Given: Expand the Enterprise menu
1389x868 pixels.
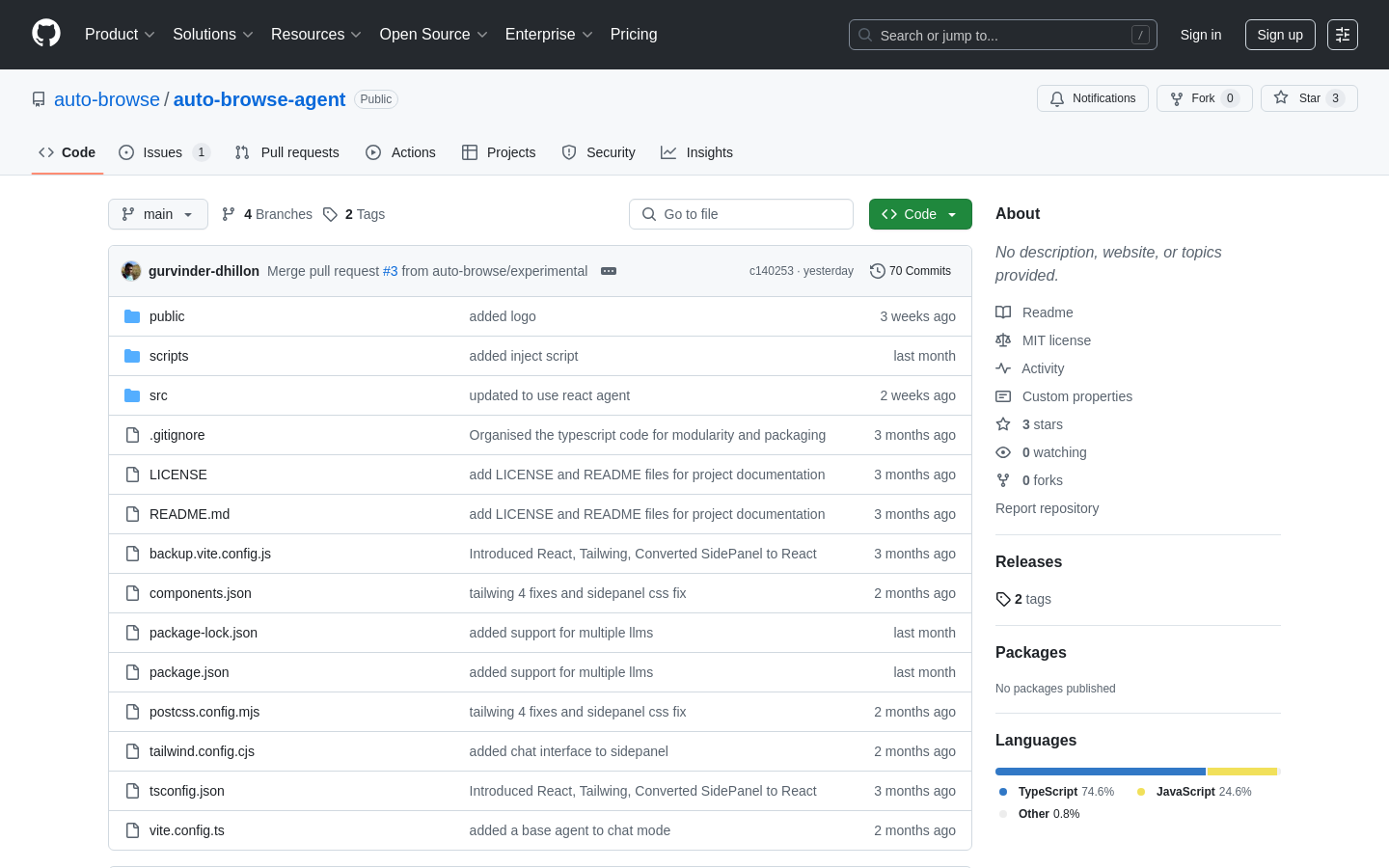Looking at the screenshot, I should tap(549, 35).
